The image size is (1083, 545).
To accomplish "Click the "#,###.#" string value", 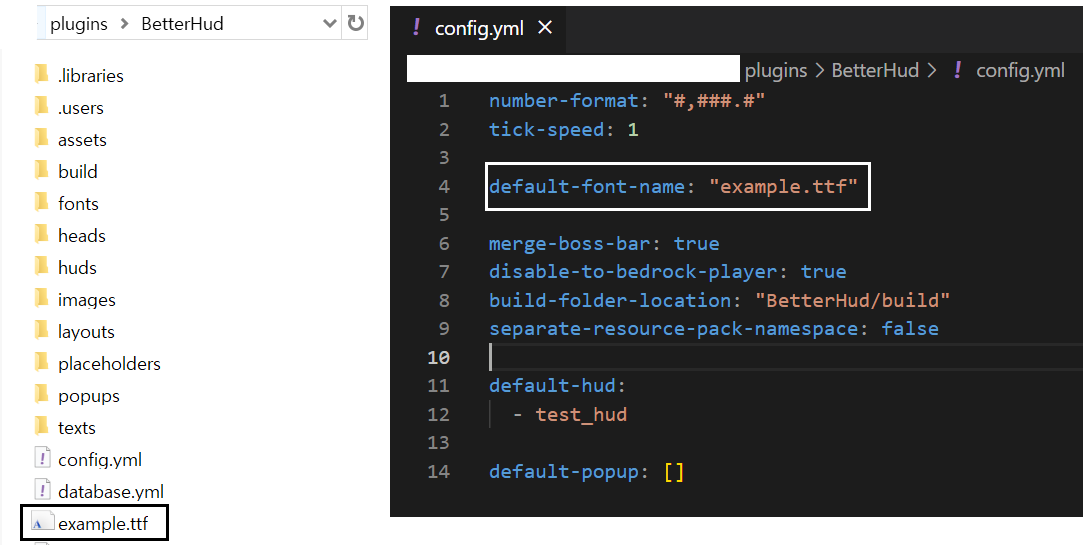I will pos(713,101).
